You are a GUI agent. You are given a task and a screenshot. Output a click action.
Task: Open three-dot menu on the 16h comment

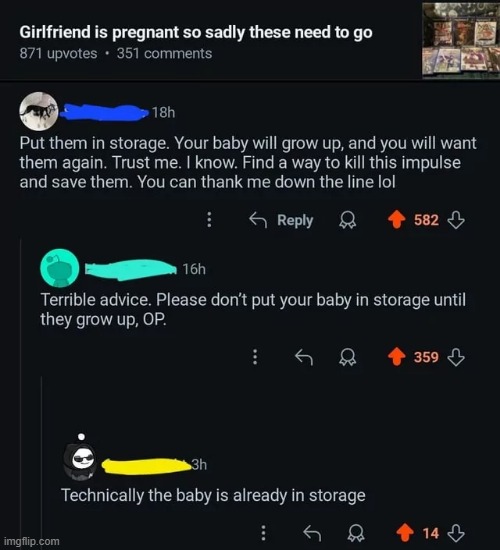255,357
